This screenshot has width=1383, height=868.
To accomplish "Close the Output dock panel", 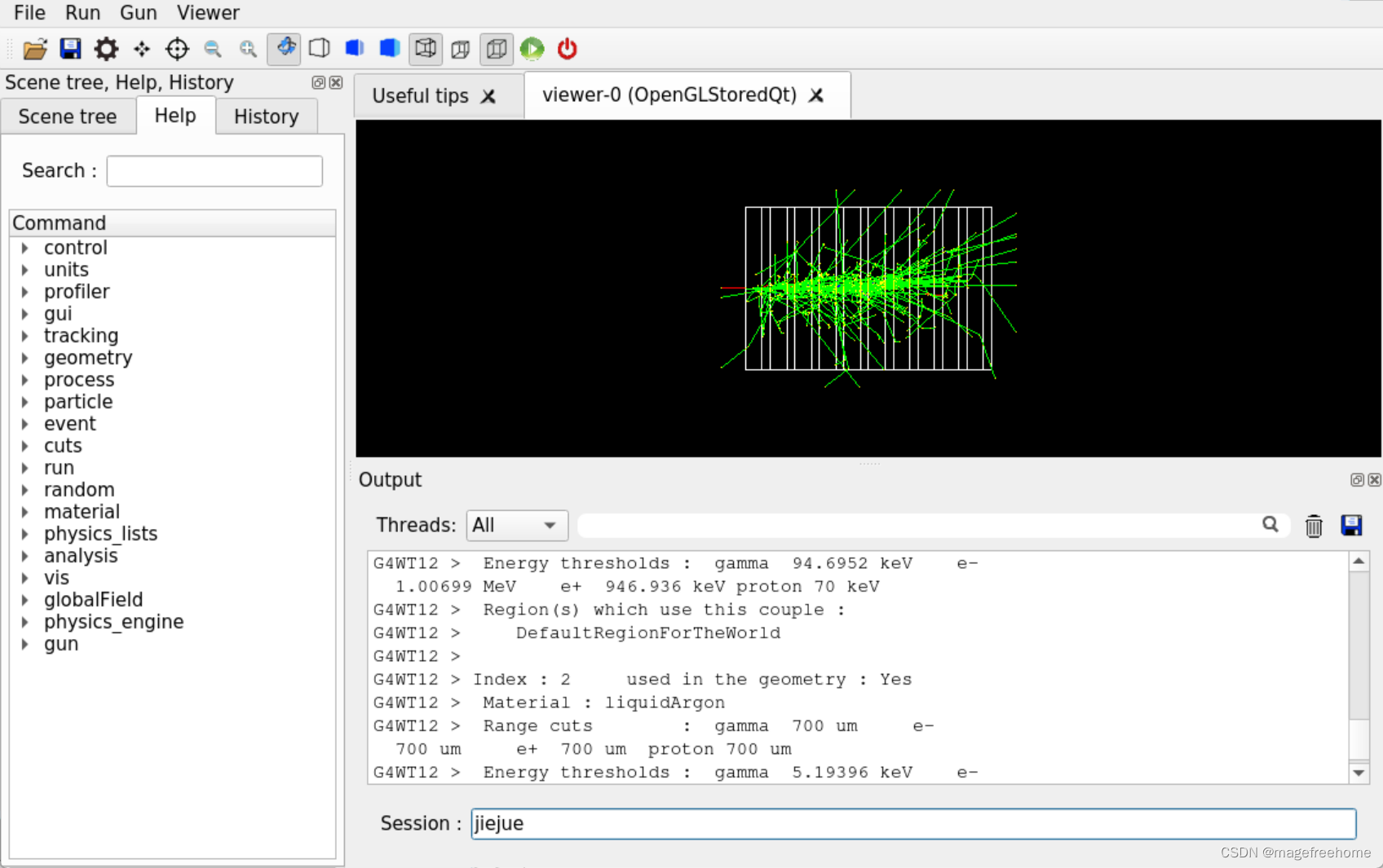I will click(x=1374, y=480).
